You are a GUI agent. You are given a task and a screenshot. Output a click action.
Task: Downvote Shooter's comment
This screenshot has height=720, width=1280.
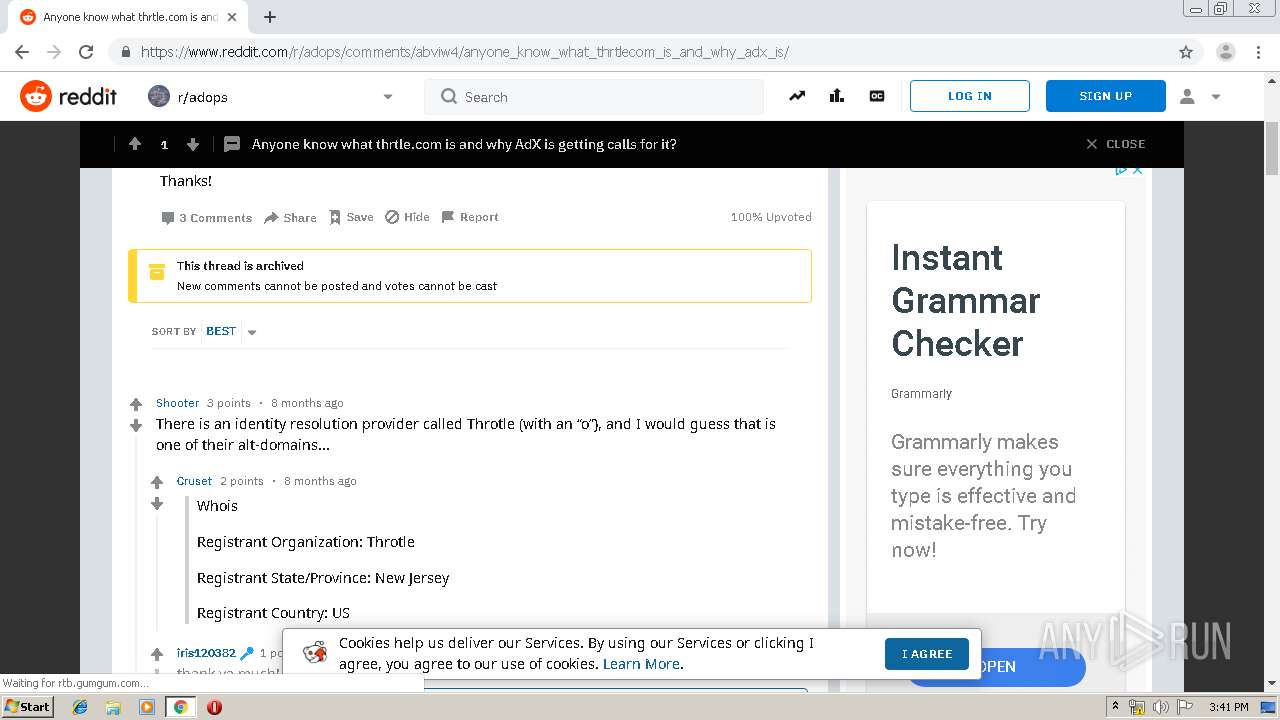coord(136,426)
